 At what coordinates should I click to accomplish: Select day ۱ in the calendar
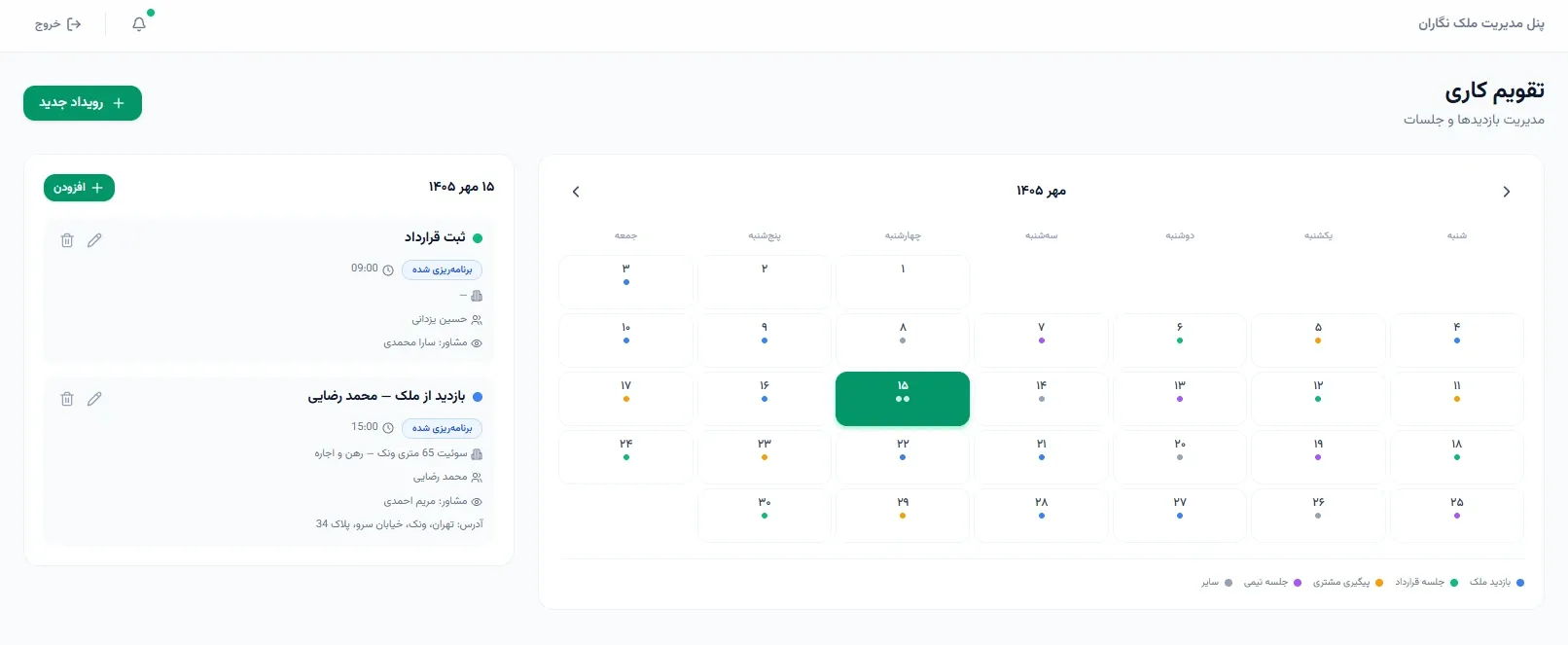coord(903,282)
